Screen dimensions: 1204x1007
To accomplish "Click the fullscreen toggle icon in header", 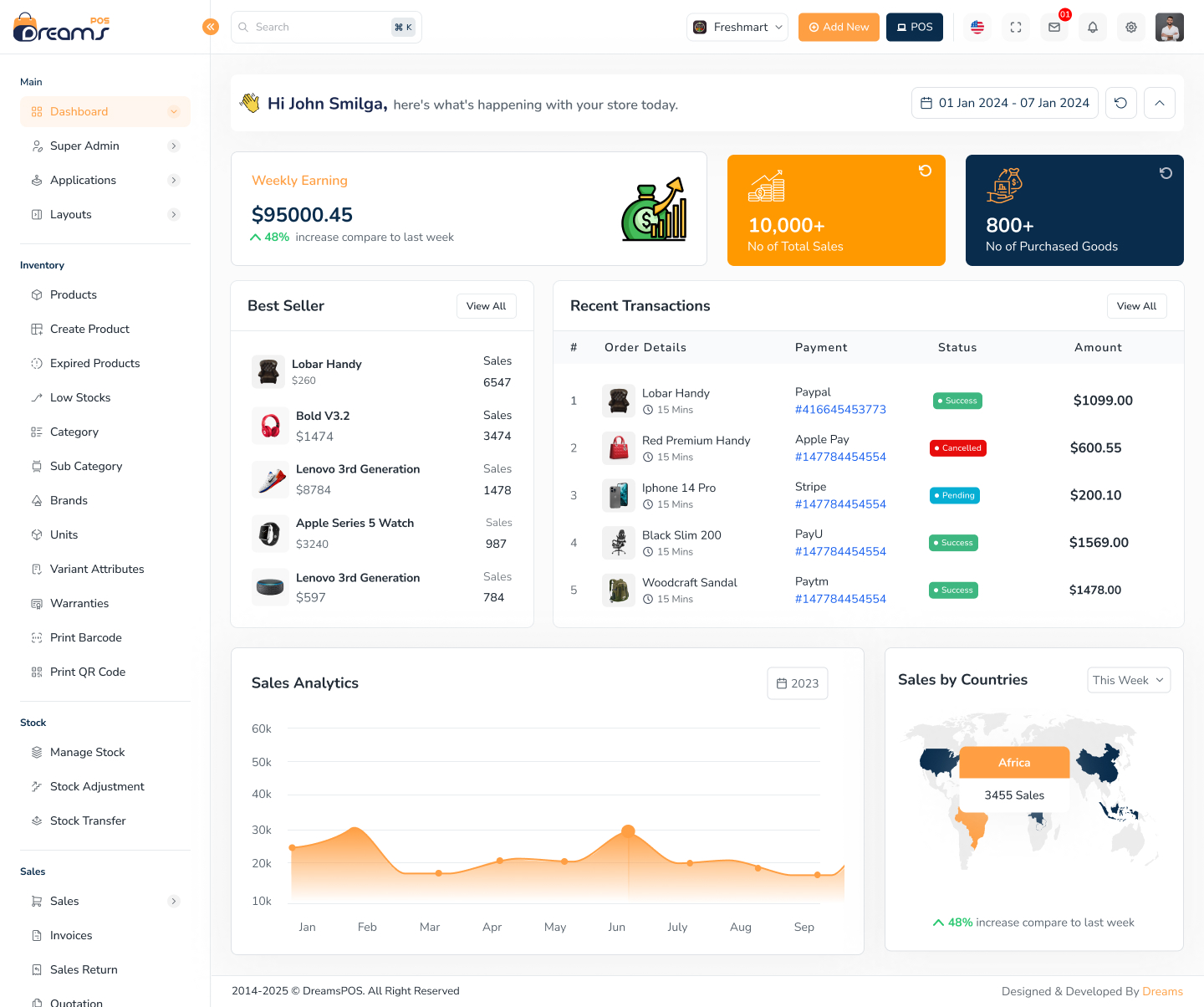I will [x=1015, y=27].
